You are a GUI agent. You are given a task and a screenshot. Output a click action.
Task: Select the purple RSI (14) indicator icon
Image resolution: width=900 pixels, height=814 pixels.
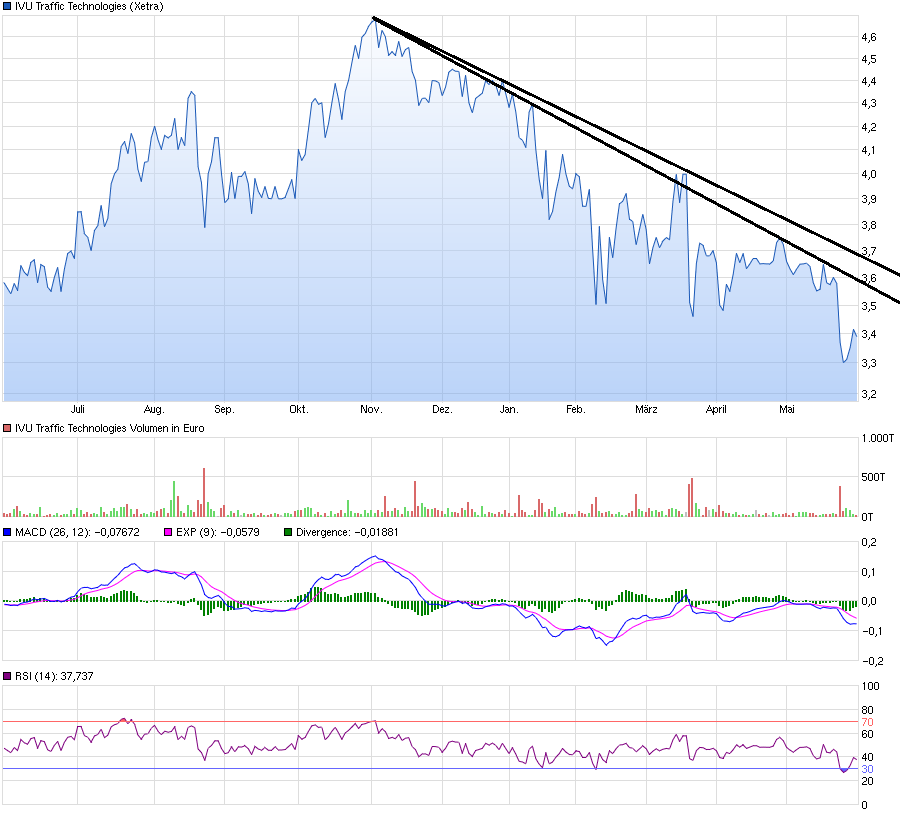pos(10,676)
